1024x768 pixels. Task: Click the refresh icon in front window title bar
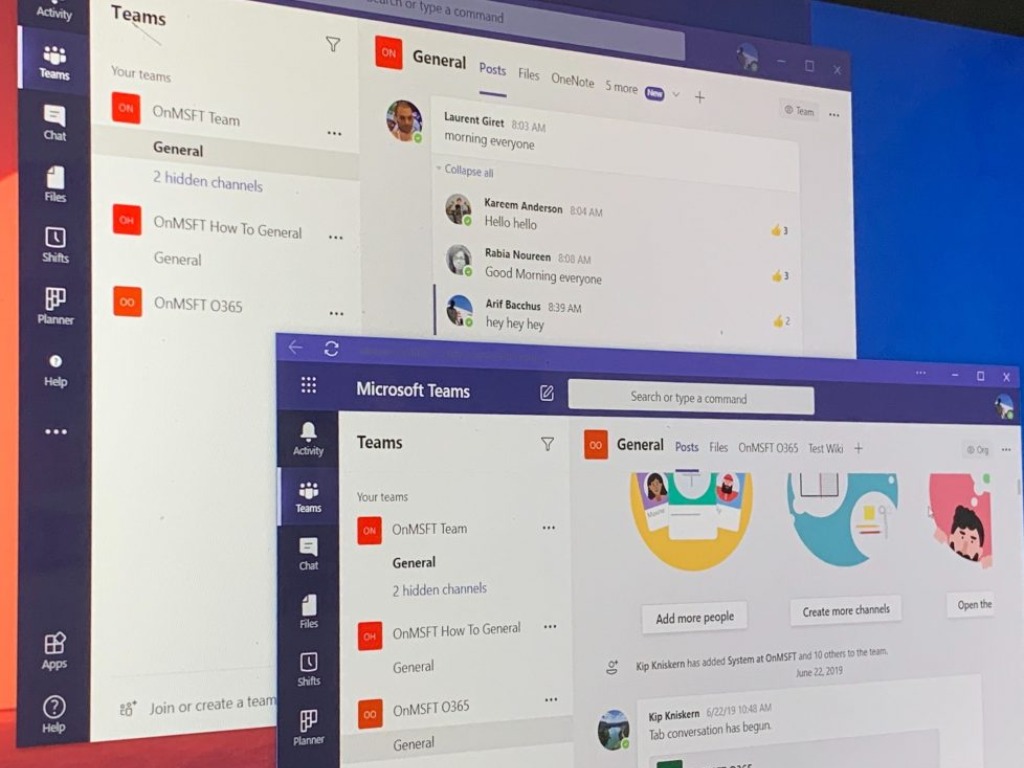(331, 348)
